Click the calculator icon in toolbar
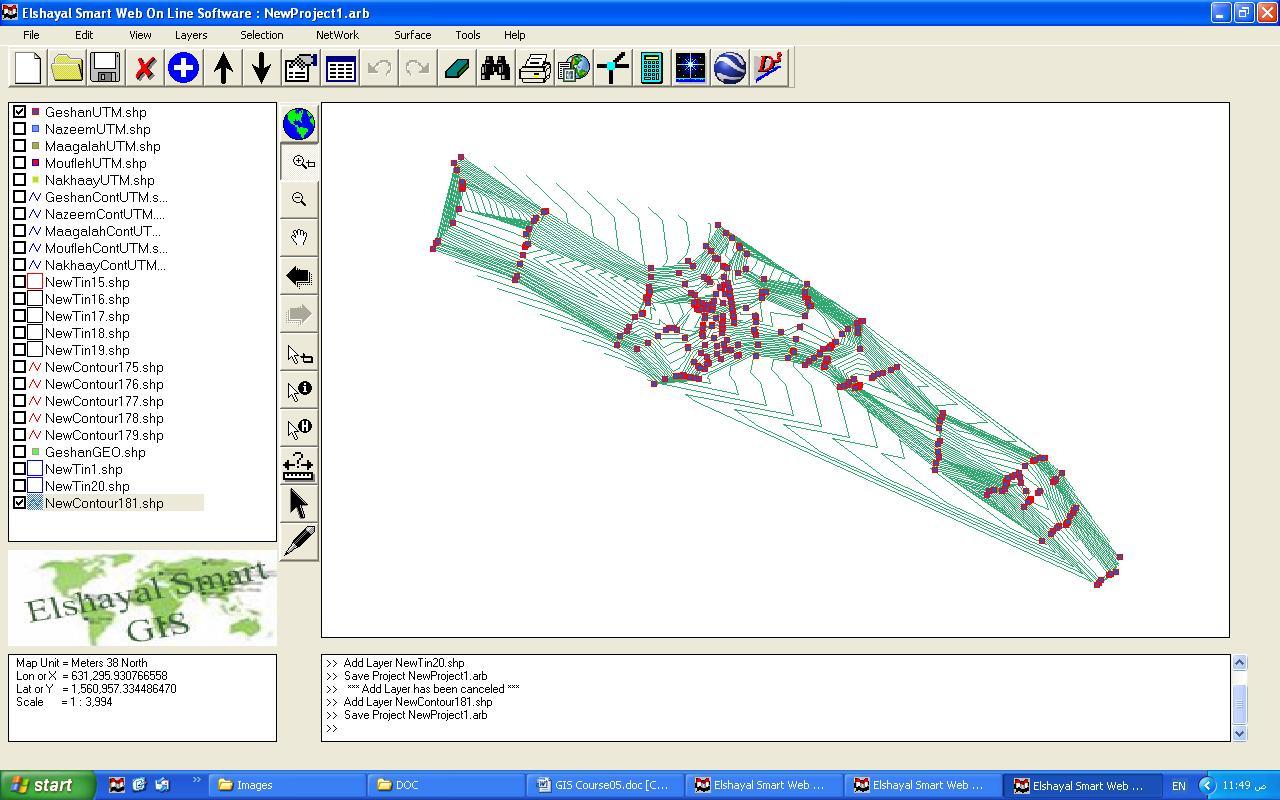This screenshot has height=800, width=1280. [652, 68]
